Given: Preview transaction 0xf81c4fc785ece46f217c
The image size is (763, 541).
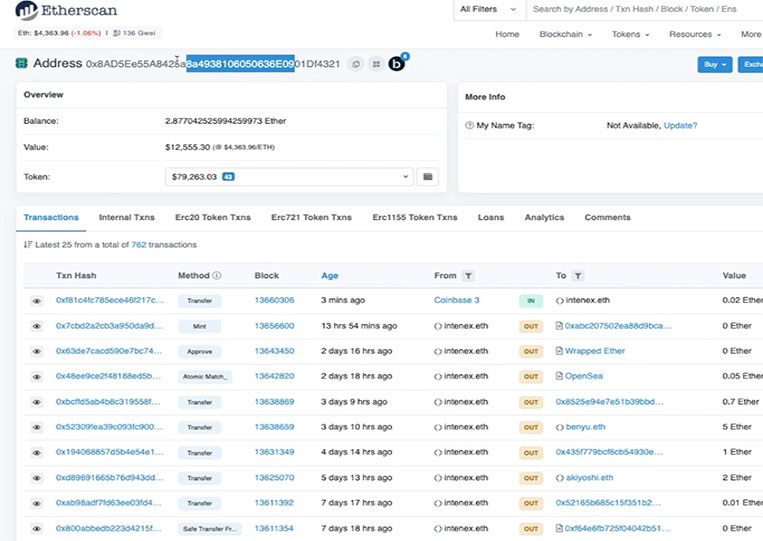Looking at the screenshot, I should point(36,301).
